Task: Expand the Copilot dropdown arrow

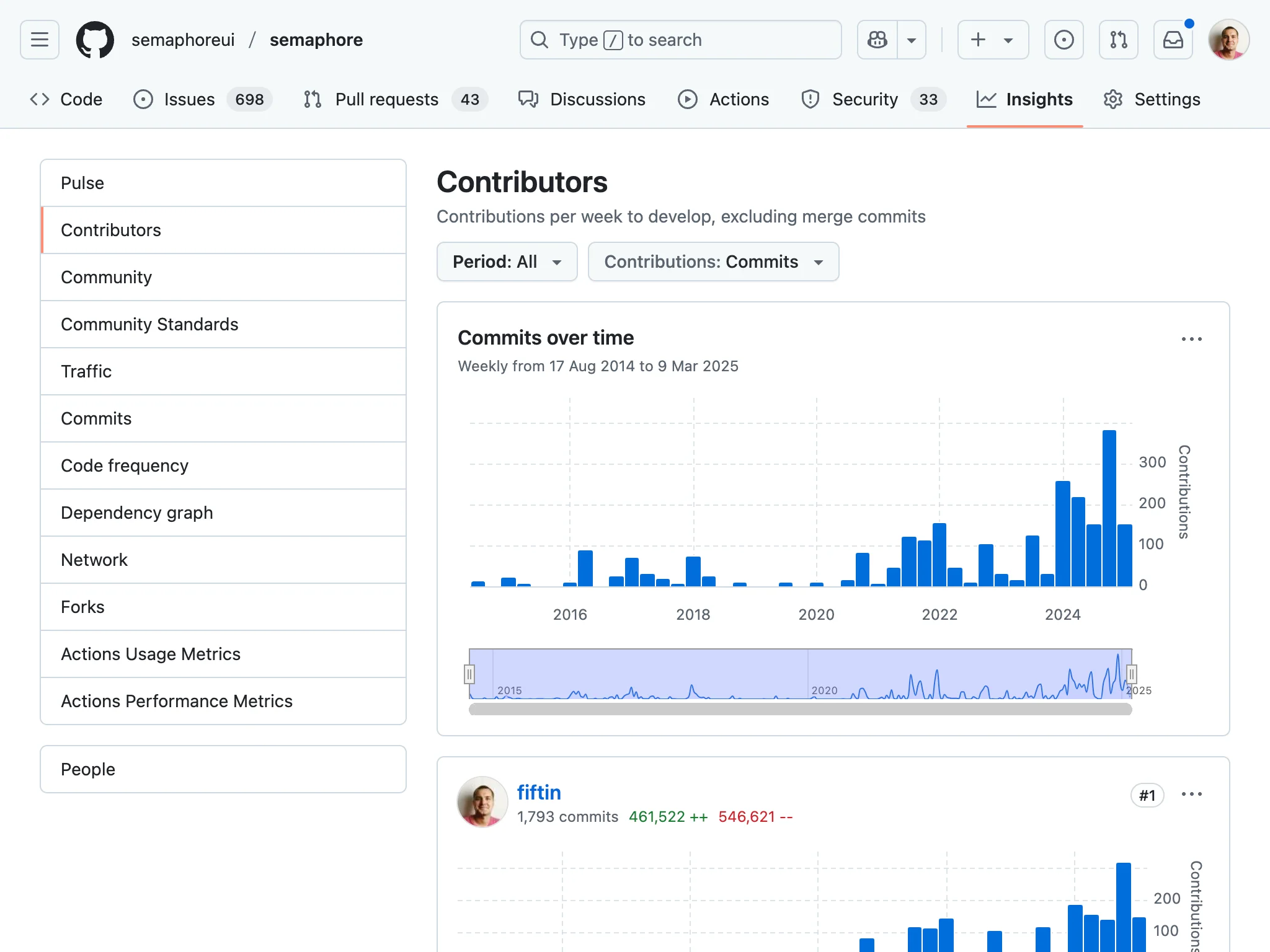Action: click(x=912, y=40)
